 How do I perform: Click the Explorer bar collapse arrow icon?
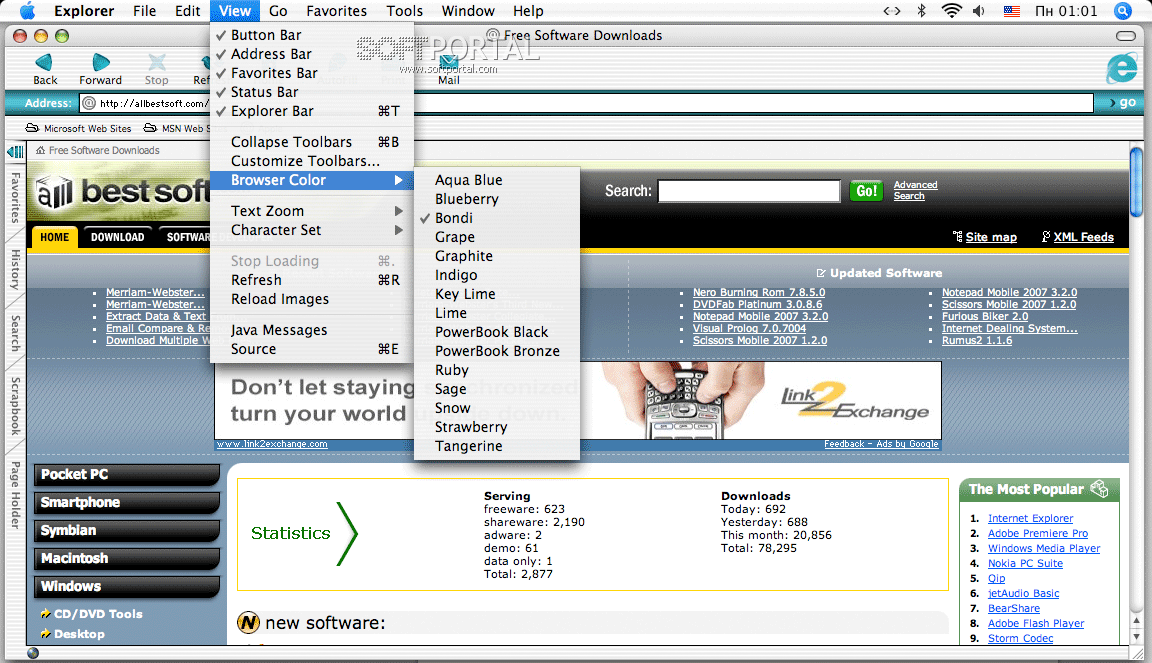click(x=15, y=152)
